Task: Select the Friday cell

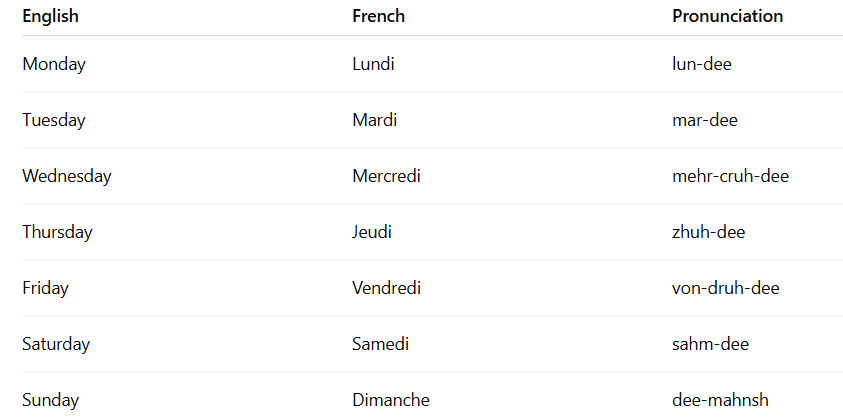Action: click(46, 288)
